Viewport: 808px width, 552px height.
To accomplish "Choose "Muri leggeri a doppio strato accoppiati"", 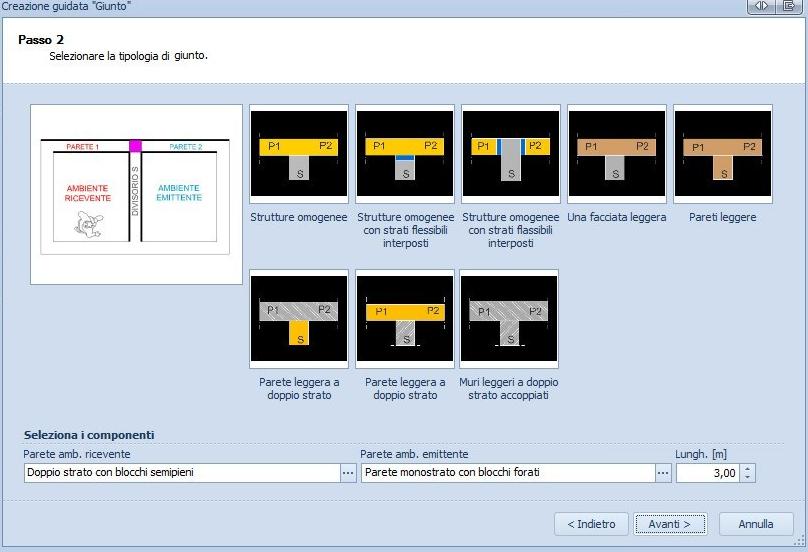I will (509, 319).
